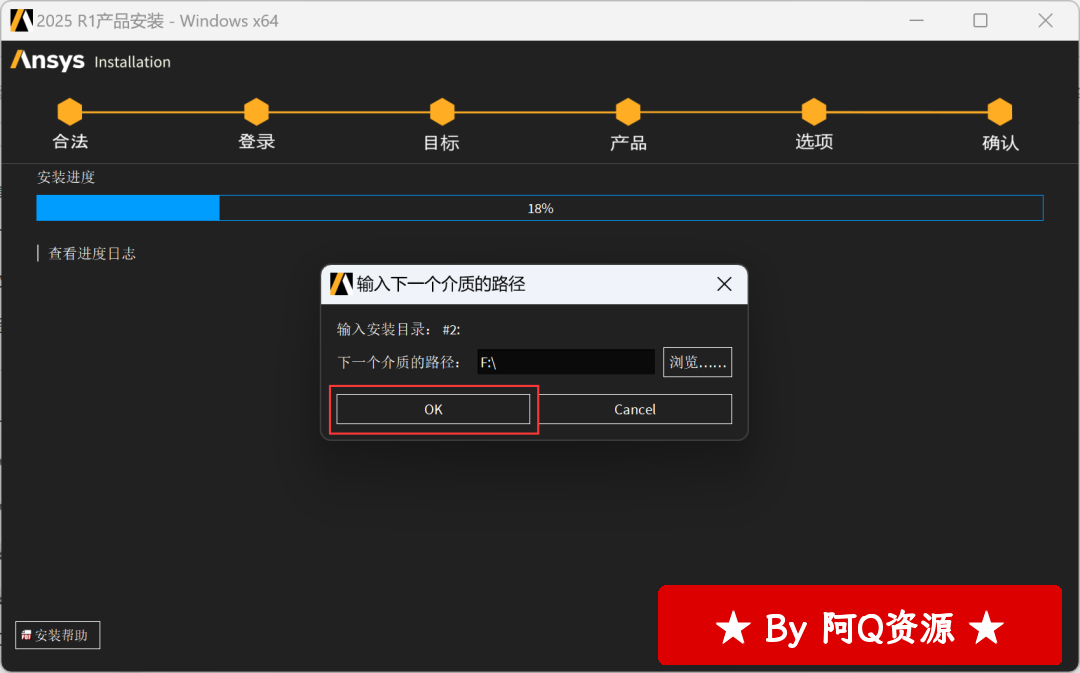The image size is (1080, 673).
Task: Click the 18% installation progress bar
Action: coord(540,208)
